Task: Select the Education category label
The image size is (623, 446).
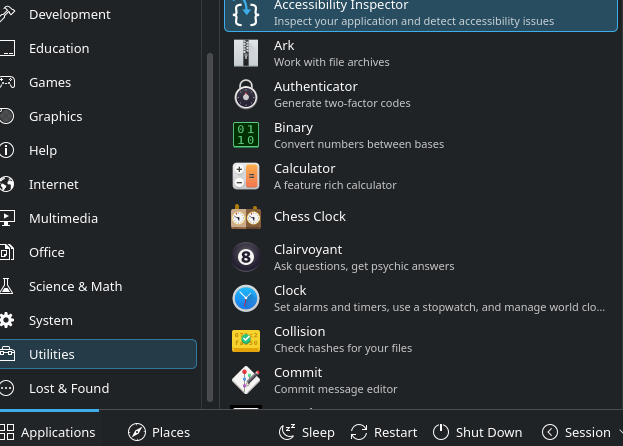Action: [x=59, y=48]
